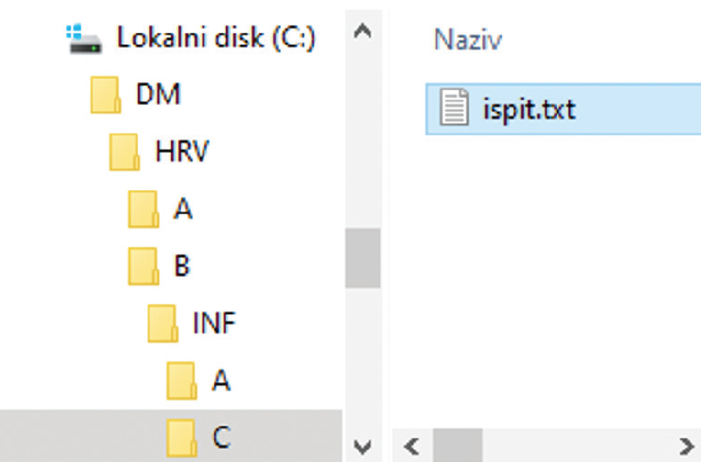The height and width of the screenshot is (462, 701).
Task: Select the INF label in navigation tree
Action: pos(214,324)
